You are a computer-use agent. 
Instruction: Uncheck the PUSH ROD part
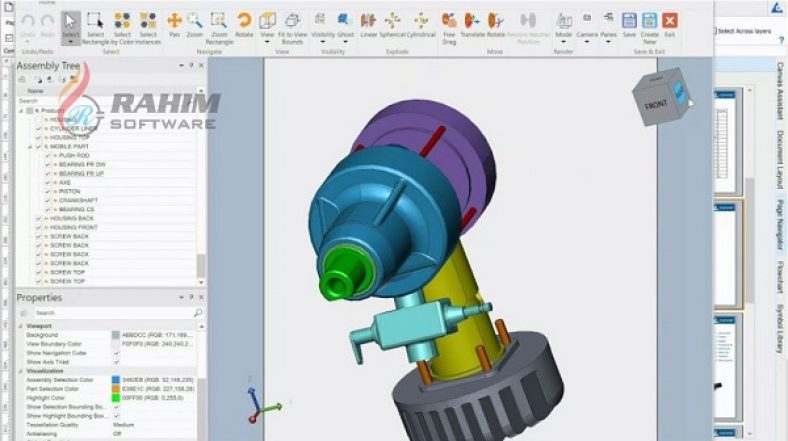click(48, 156)
